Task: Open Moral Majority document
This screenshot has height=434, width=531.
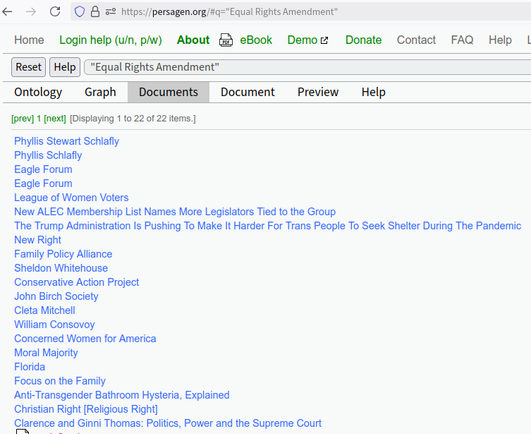Action: coord(46,353)
